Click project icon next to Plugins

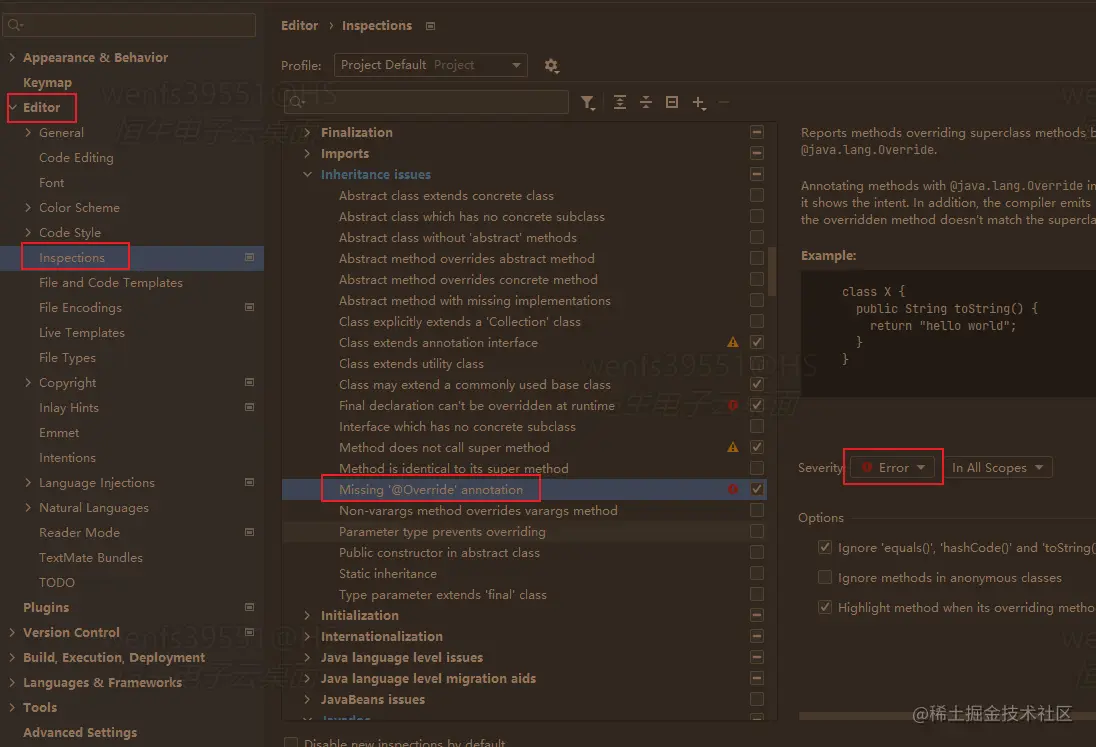(250, 607)
